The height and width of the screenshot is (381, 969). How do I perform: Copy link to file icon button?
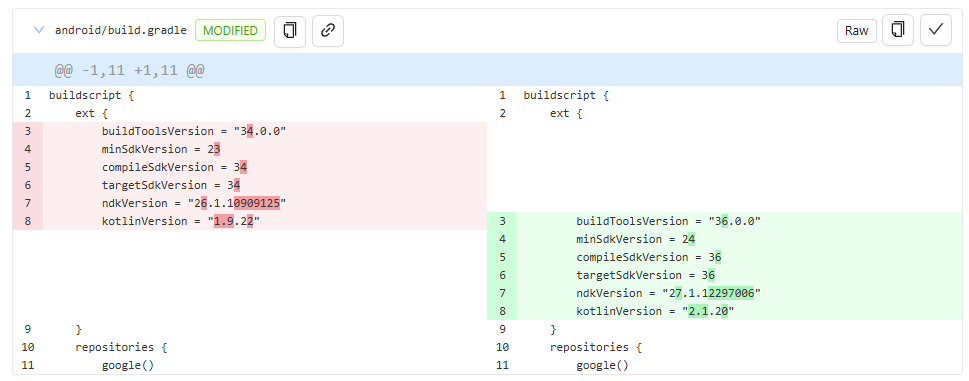tap(328, 30)
